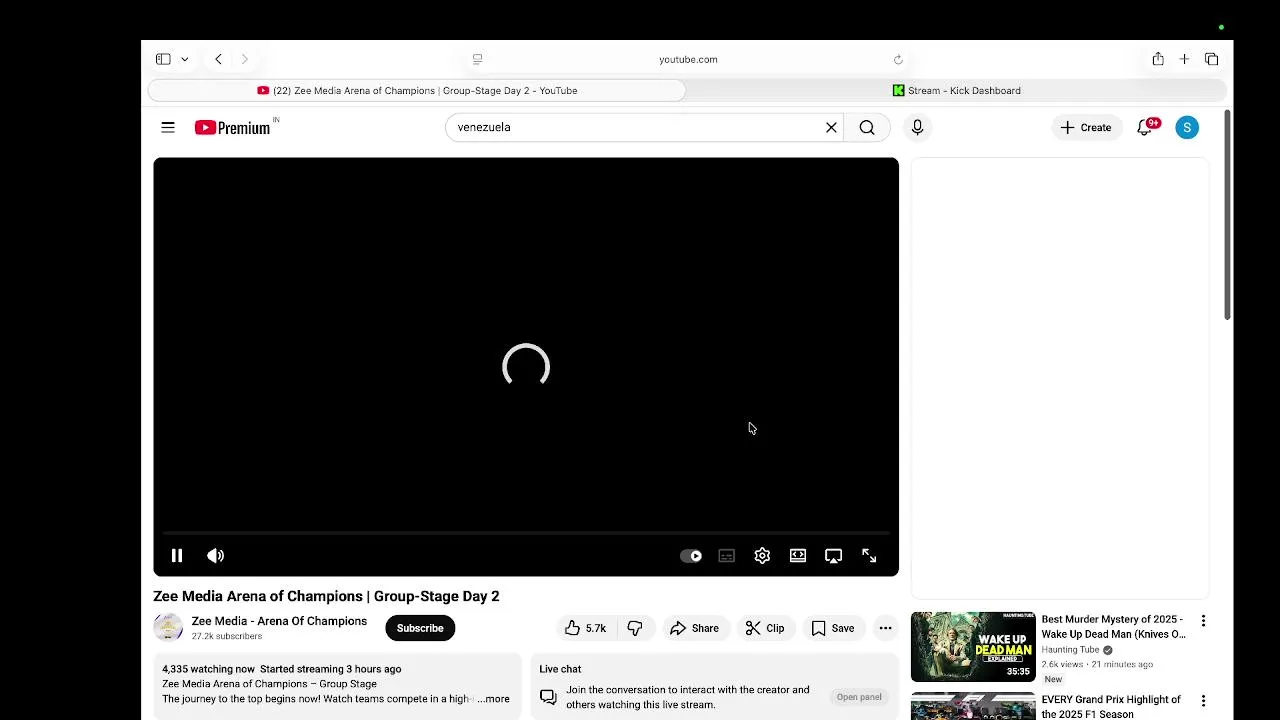The height and width of the screenshot is (720, 1280).
Task: Open options for EVERY Grand Prix Highlight video
Action: coord(1203,701)
